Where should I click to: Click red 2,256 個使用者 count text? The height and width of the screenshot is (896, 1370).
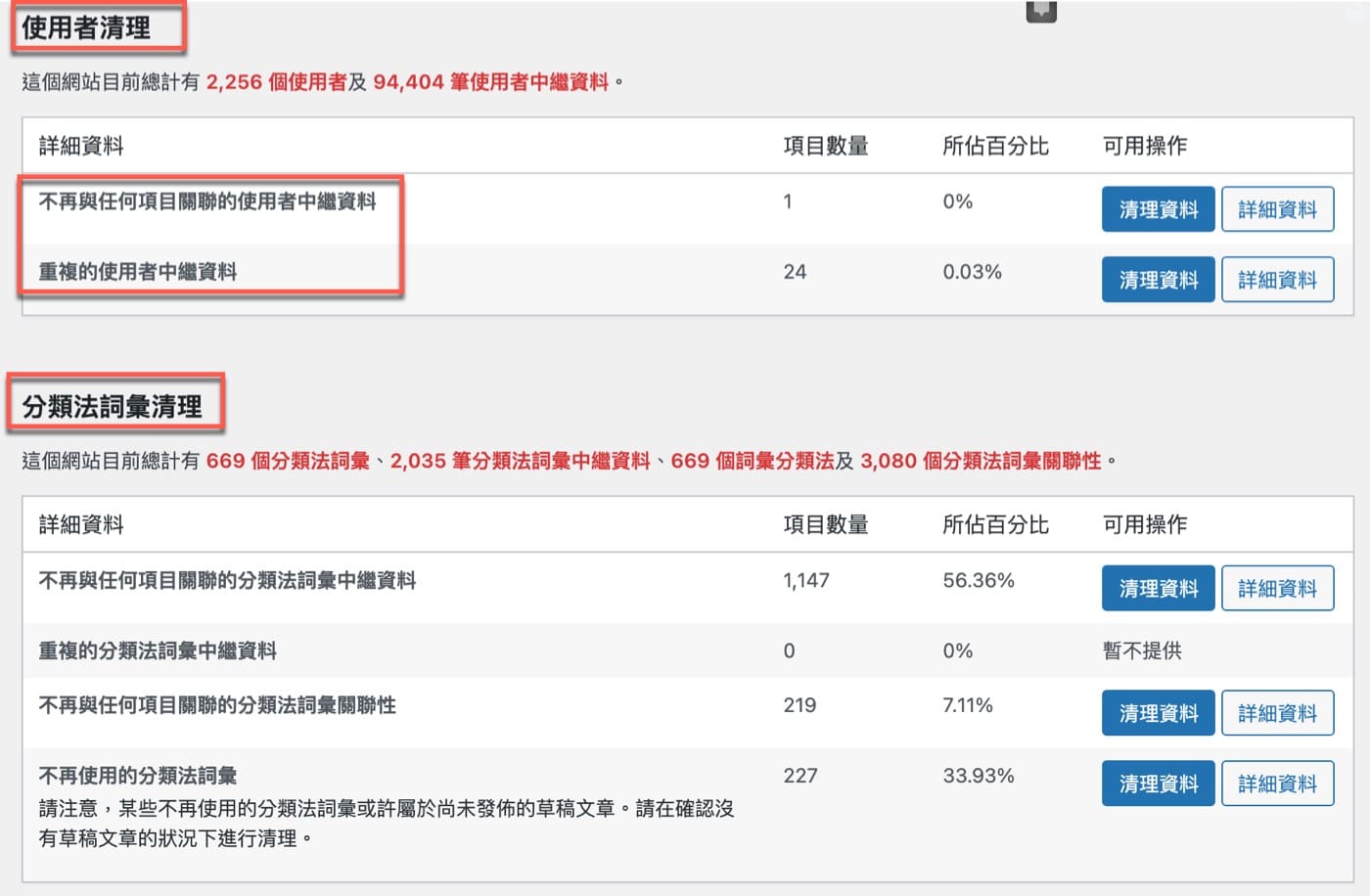click(276, 82)
